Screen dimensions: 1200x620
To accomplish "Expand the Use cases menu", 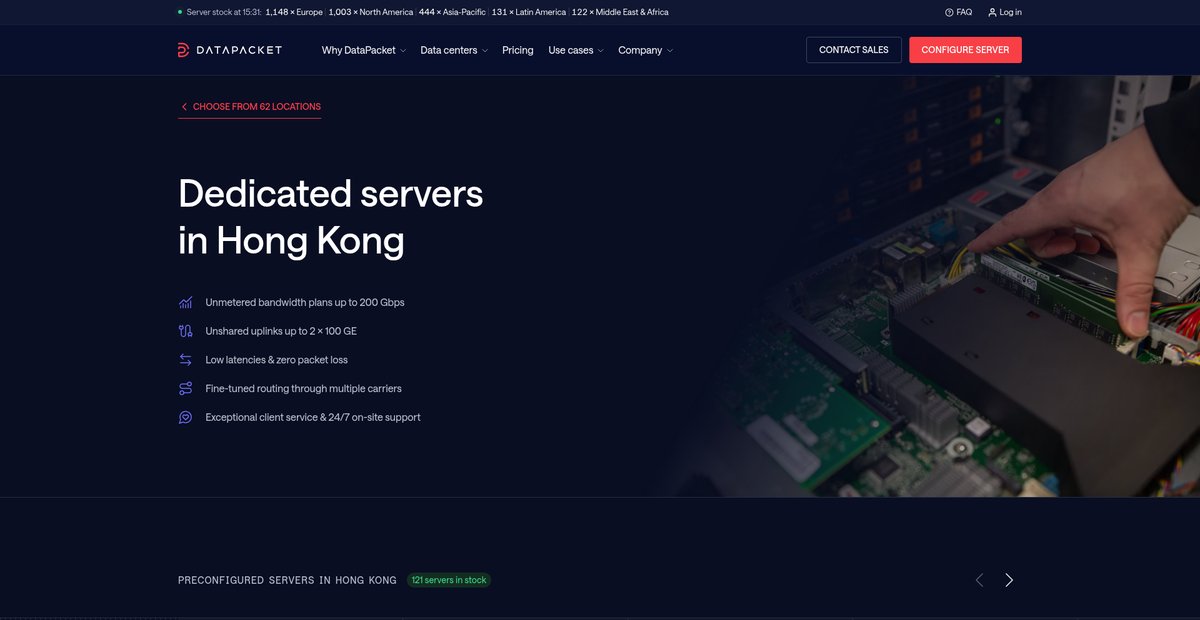I will pos(576,50).
